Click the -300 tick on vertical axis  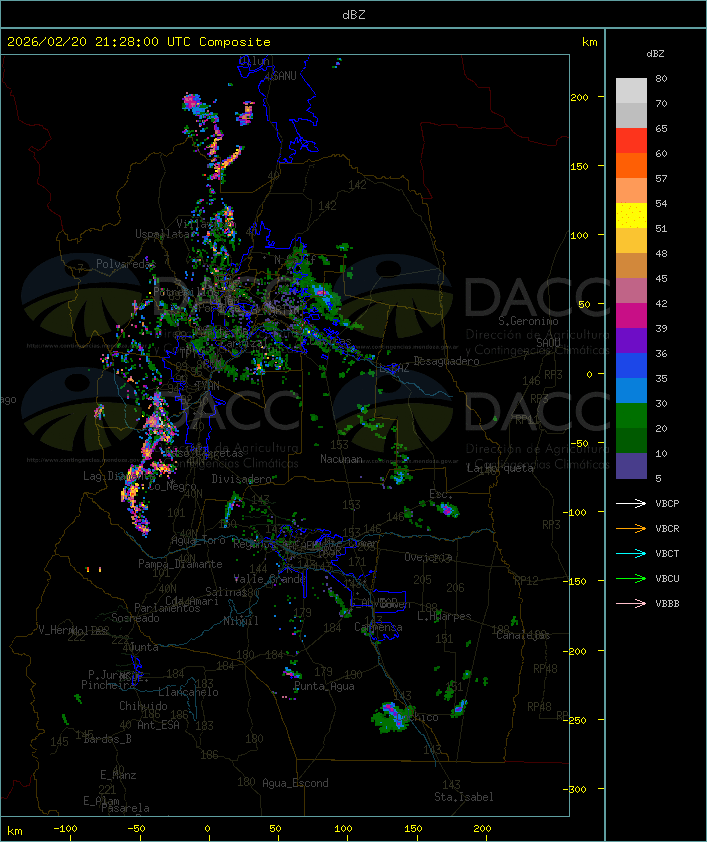574,789
